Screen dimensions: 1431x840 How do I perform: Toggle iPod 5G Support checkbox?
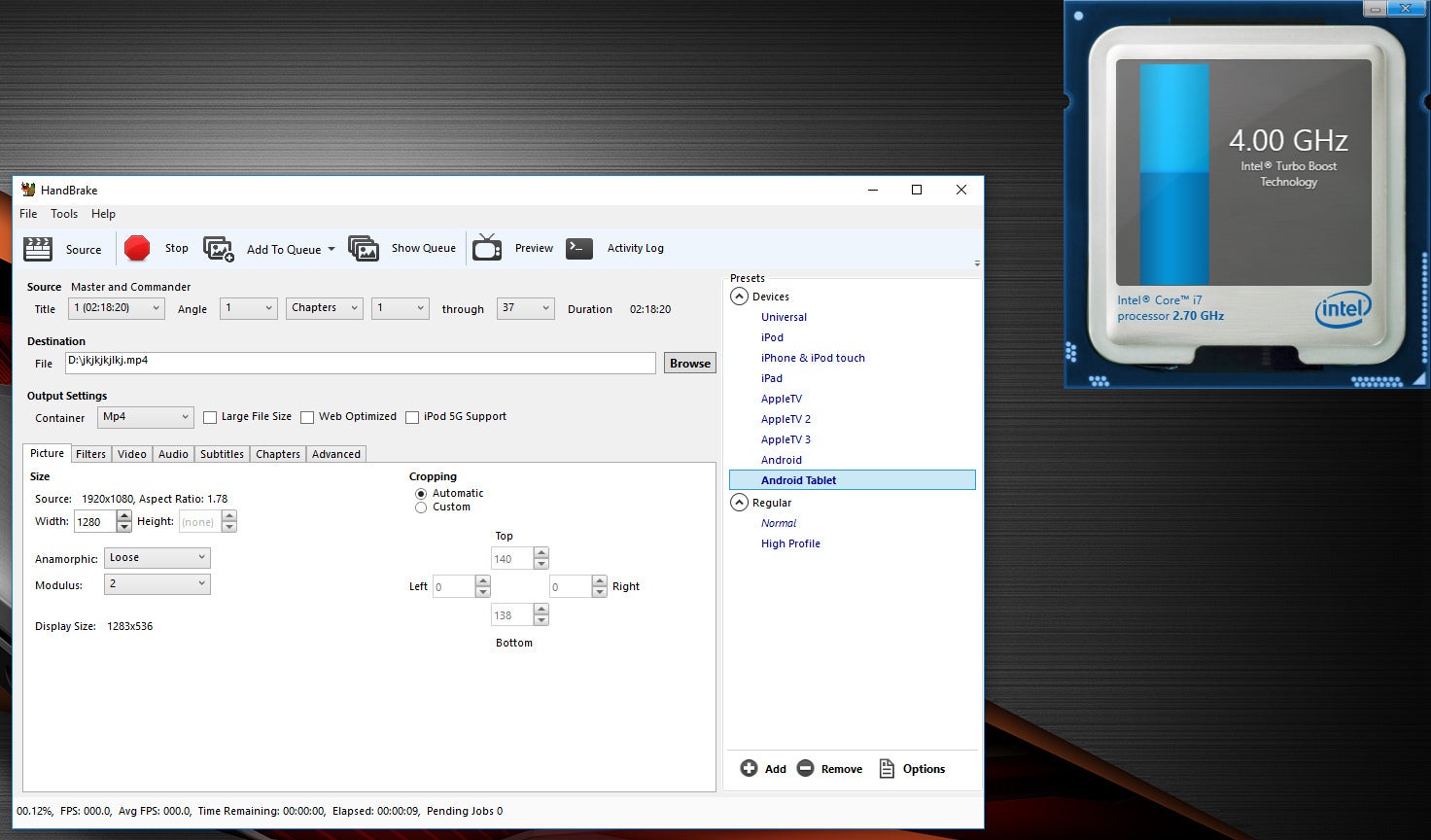[412, 417]
